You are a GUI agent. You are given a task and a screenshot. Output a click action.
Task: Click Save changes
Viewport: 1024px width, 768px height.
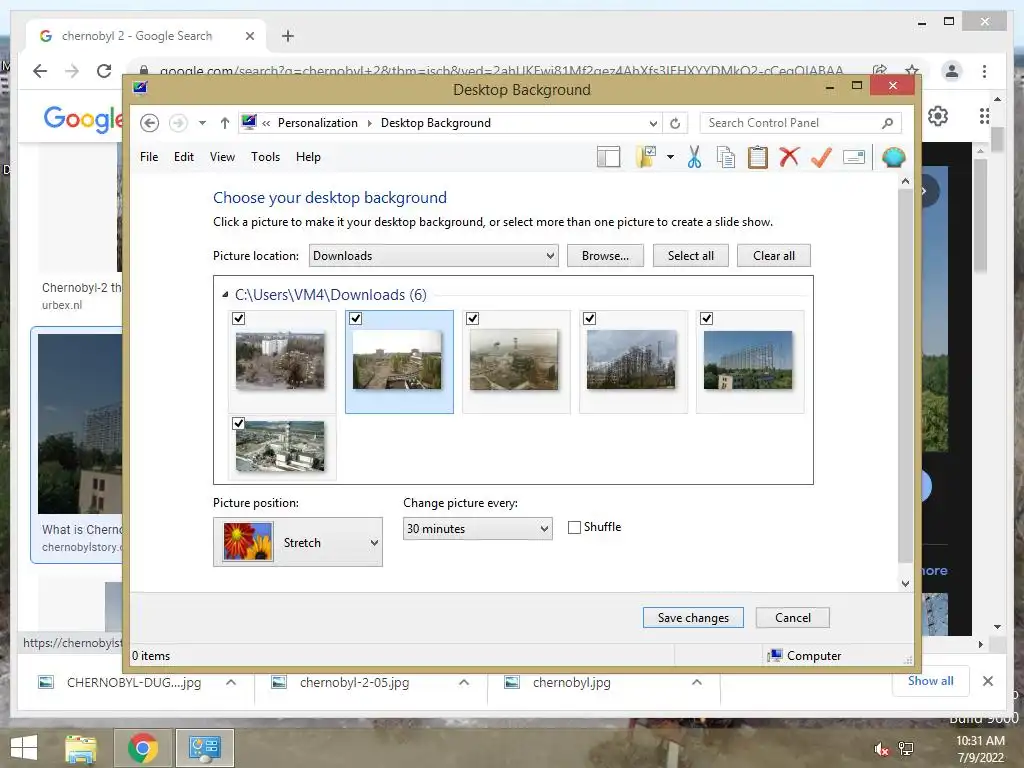[693, 618]
